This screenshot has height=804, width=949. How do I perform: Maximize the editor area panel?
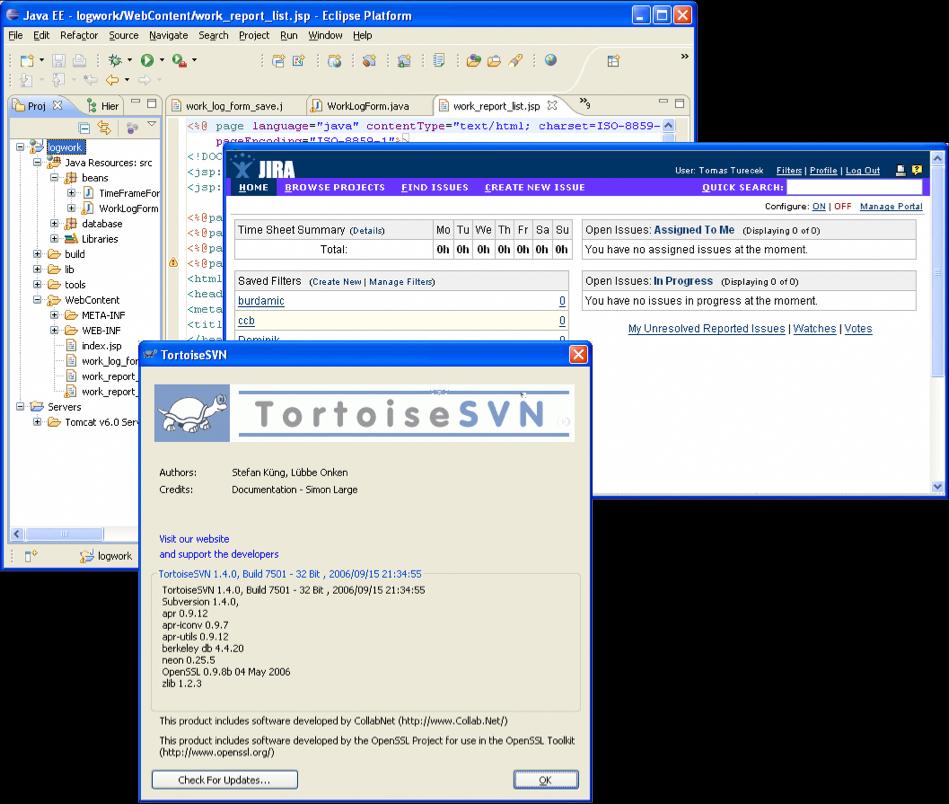(x=680, y=103)
